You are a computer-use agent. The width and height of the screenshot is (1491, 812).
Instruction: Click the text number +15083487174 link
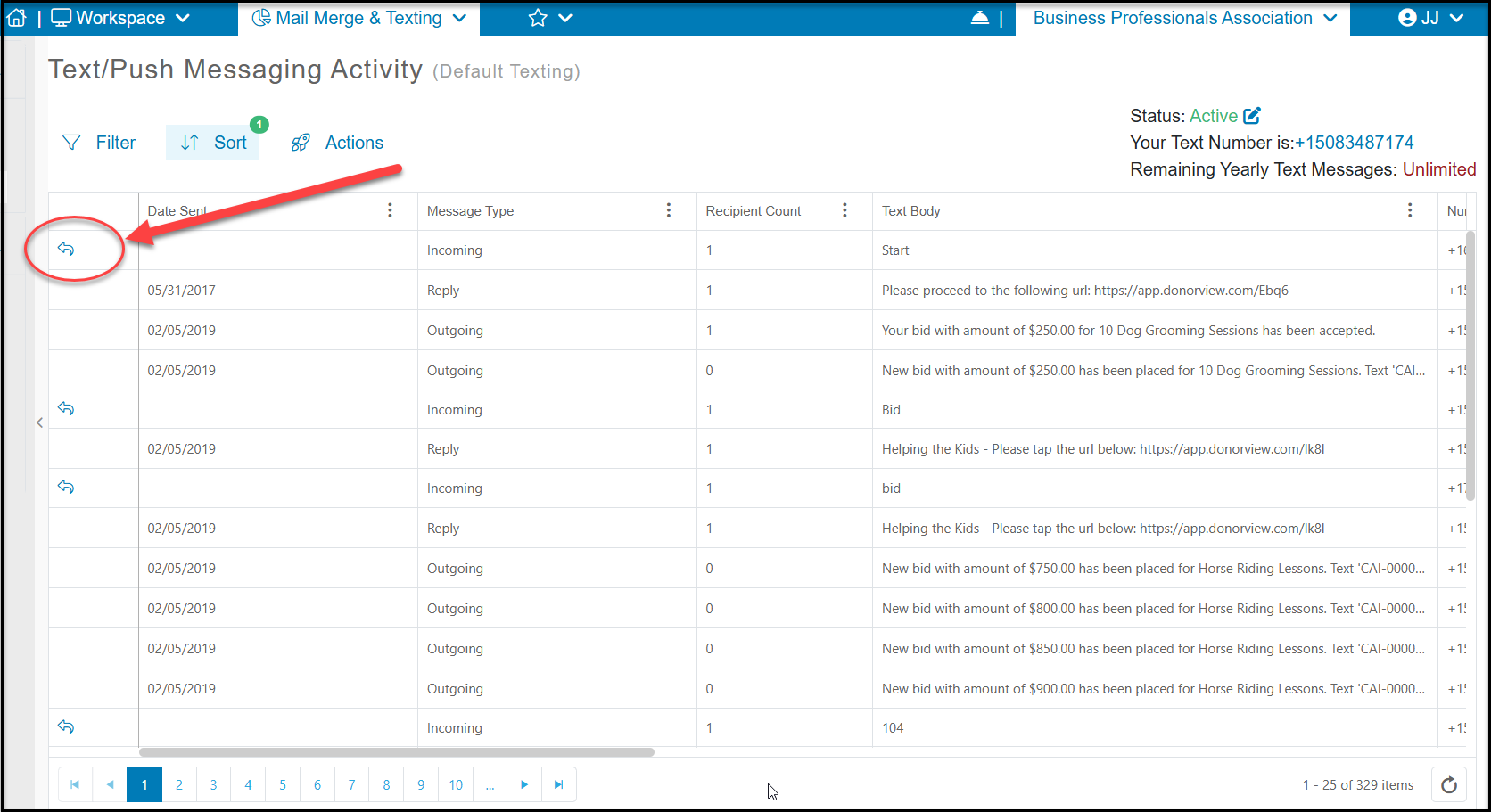tap(1354, 143)
